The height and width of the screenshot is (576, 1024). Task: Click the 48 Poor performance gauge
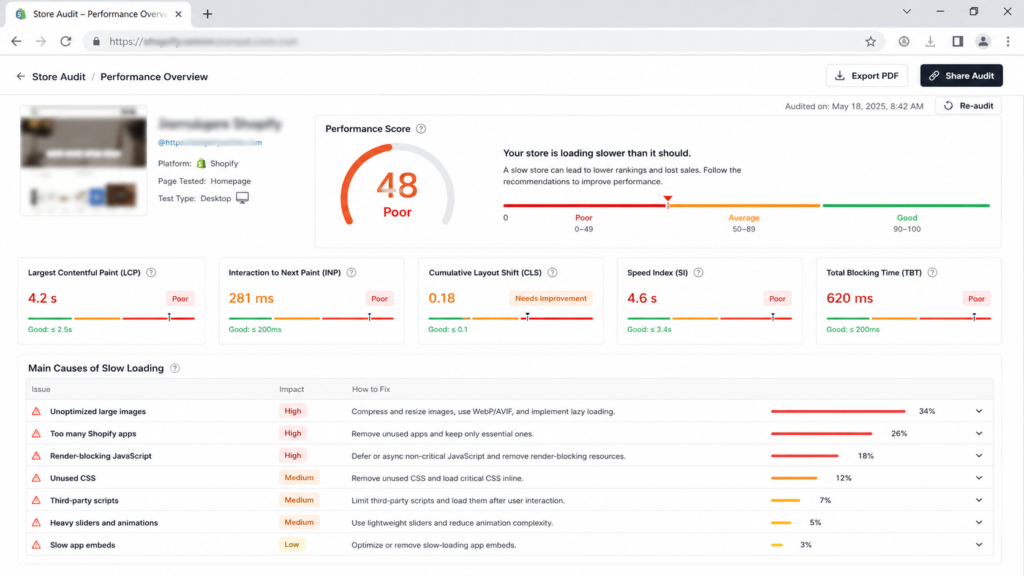(x=397, y=186)
